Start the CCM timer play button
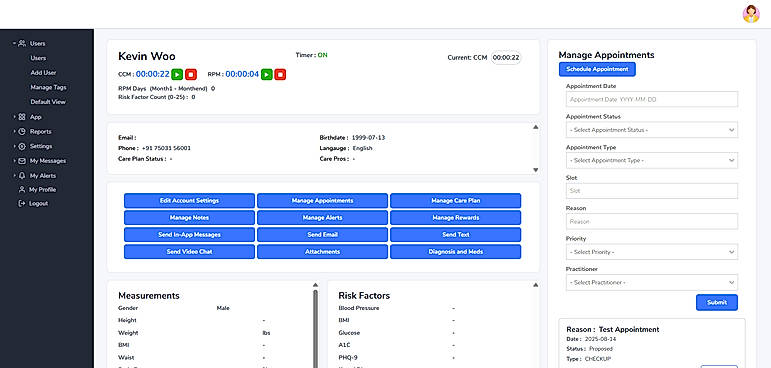Screen dimensions: 771x368 coord(178,74)
